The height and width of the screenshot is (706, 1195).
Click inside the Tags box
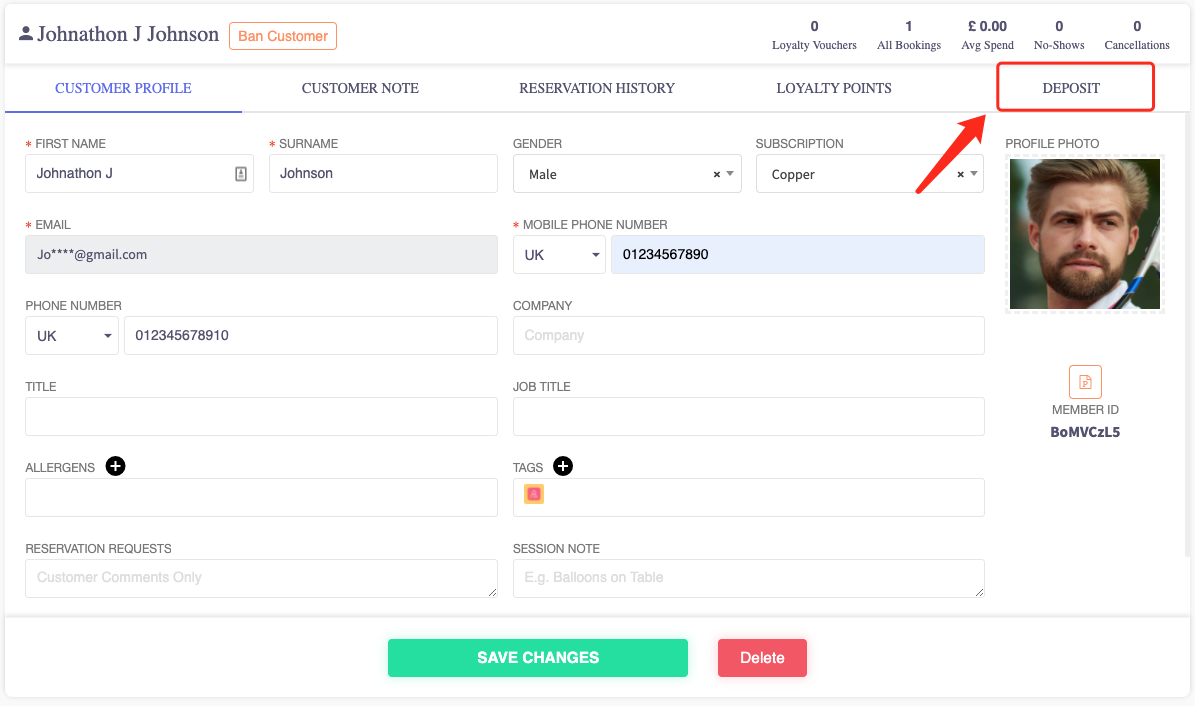748,497
